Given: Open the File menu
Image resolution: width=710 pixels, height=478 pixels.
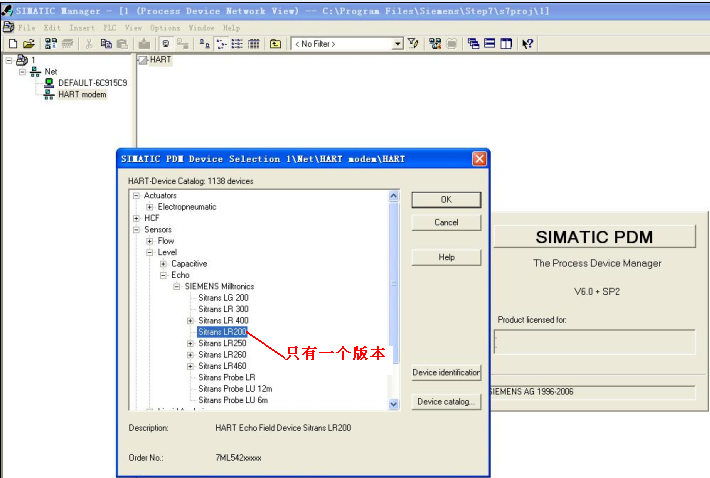Looking at the screenshot, I should [x=27, y=28].
